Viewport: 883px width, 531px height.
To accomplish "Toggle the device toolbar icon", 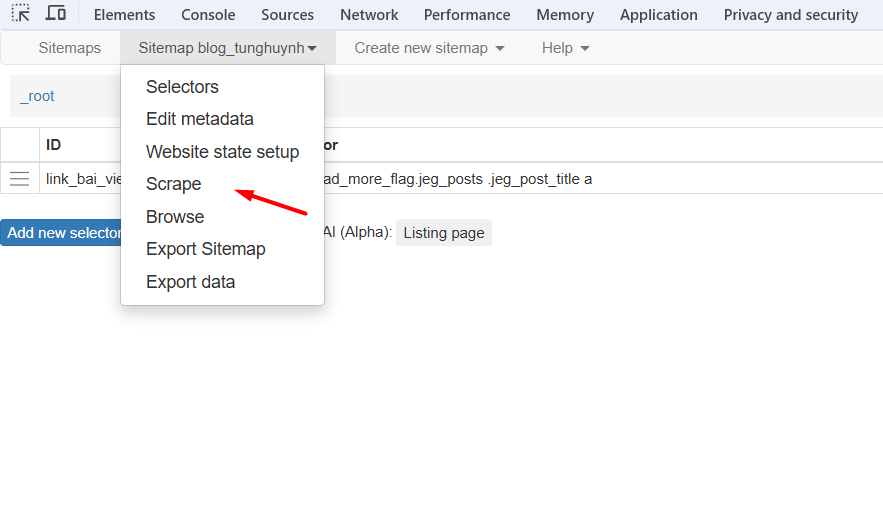I will point(56,14).
